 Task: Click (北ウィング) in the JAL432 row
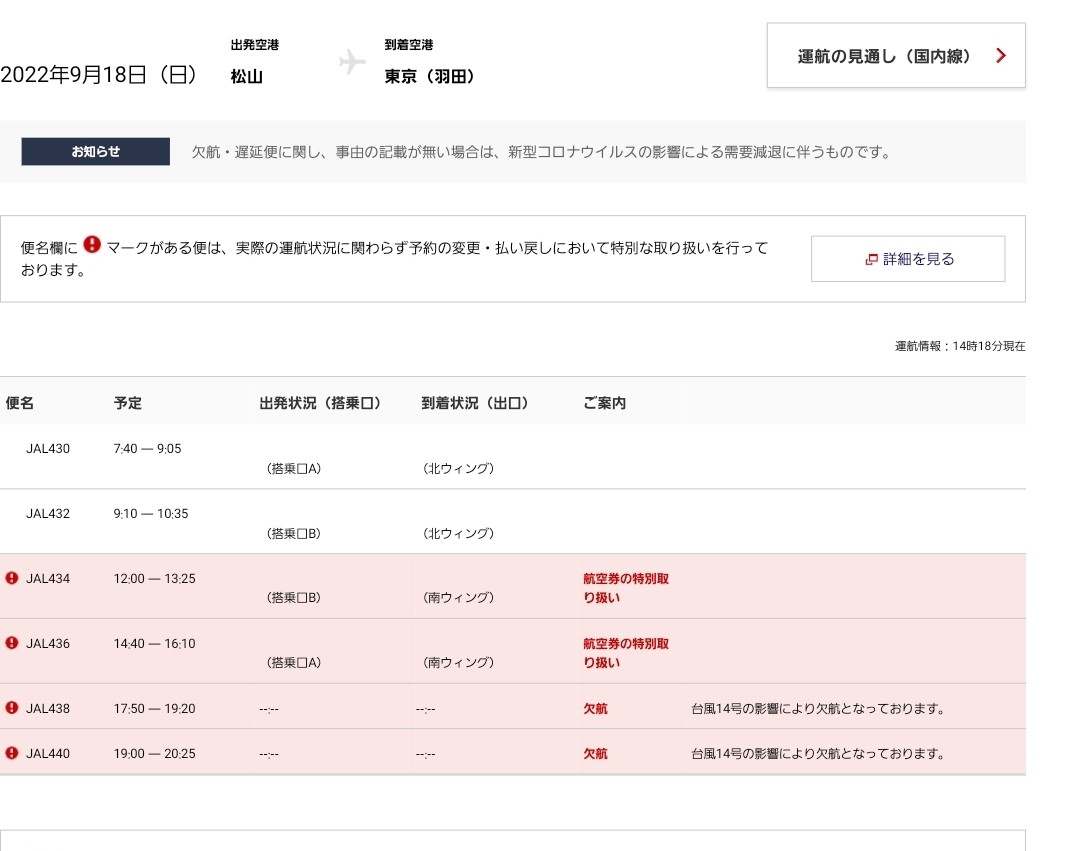coord(458,534)
